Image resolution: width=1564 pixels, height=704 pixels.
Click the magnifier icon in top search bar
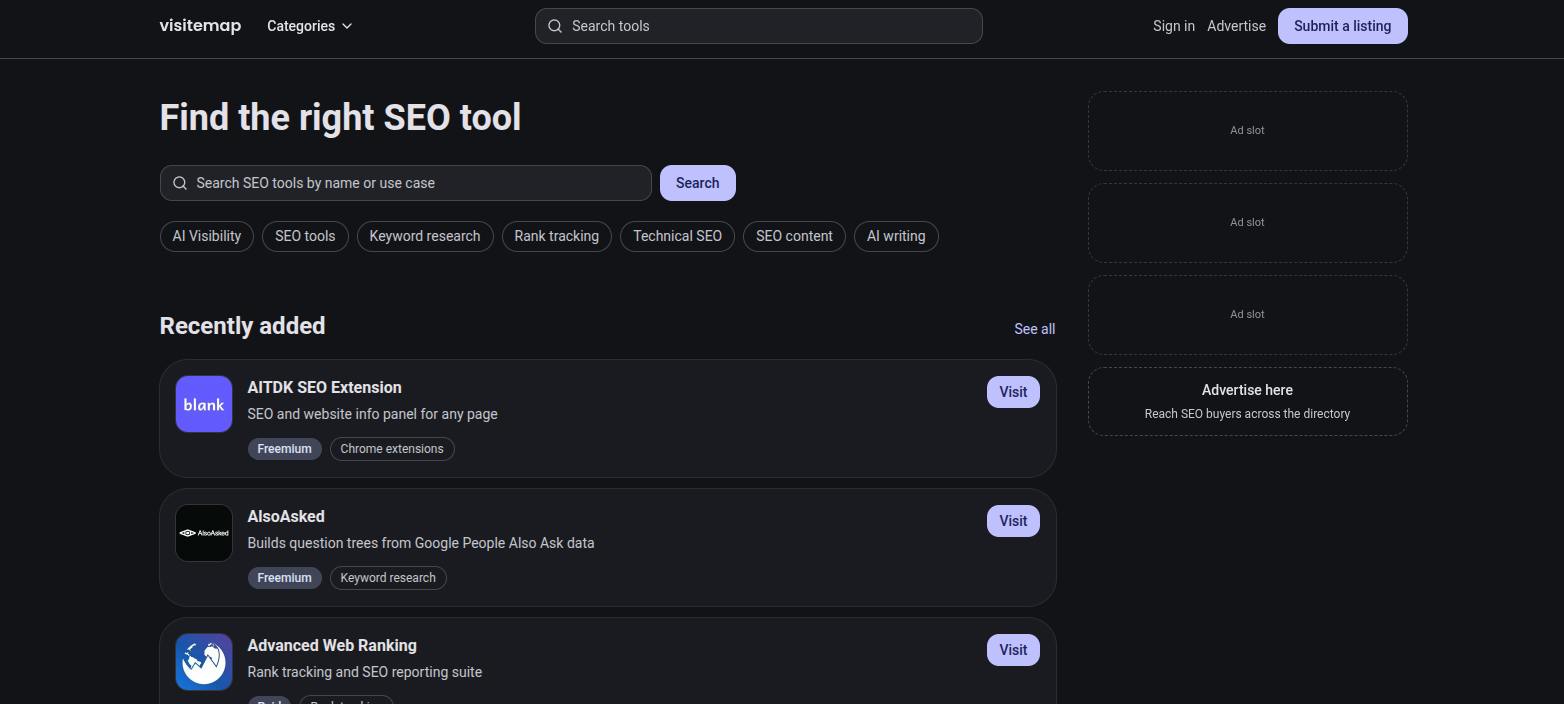[555, 26]
